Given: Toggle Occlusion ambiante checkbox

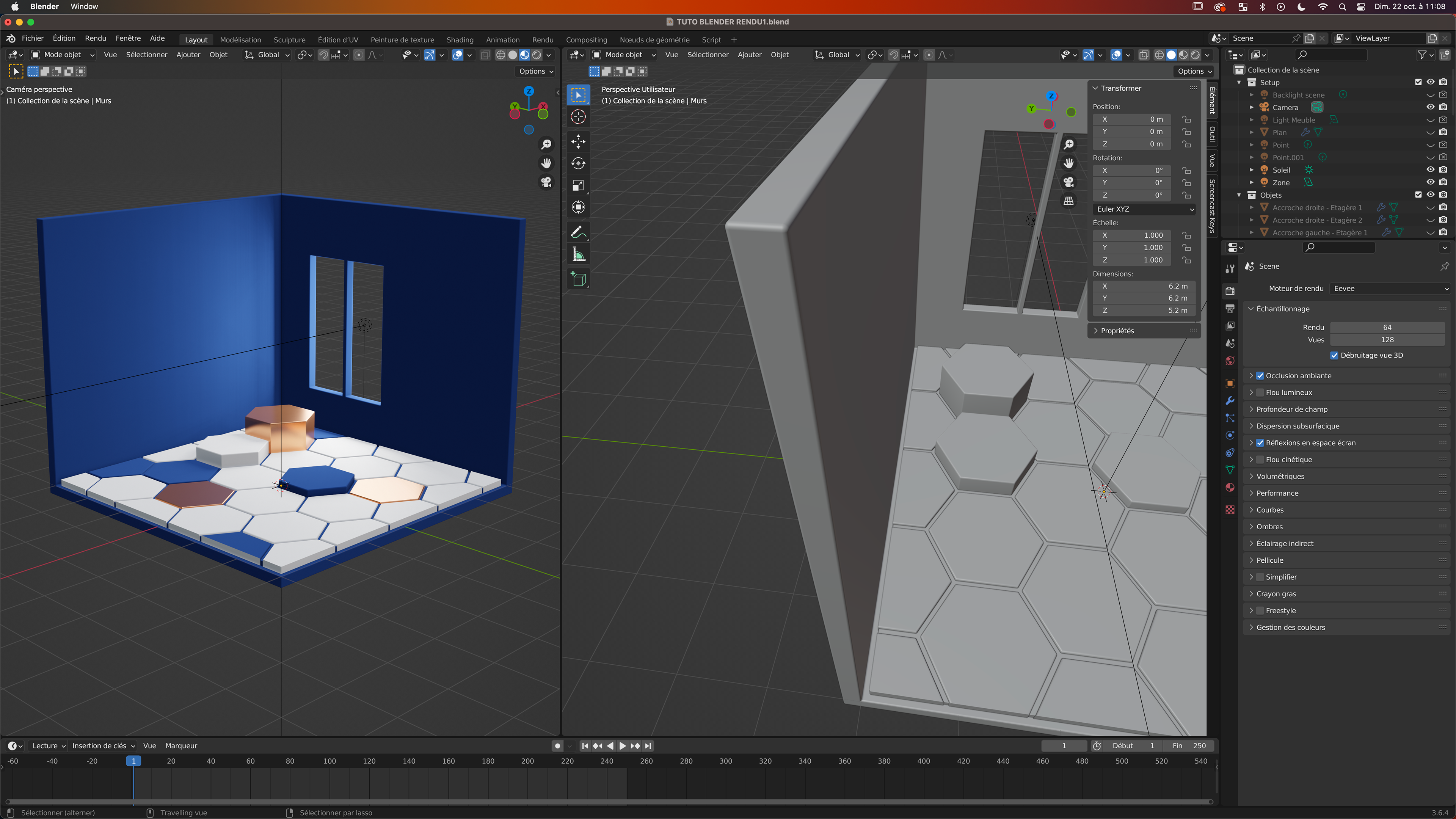Looking at the screenshot, I should coord(1260,376).
